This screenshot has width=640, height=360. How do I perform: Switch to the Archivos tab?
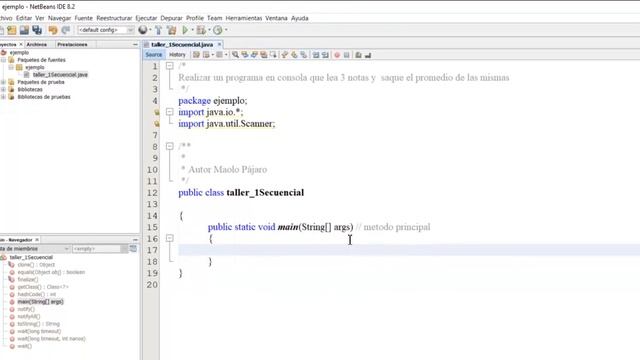(x=37, y=44)
